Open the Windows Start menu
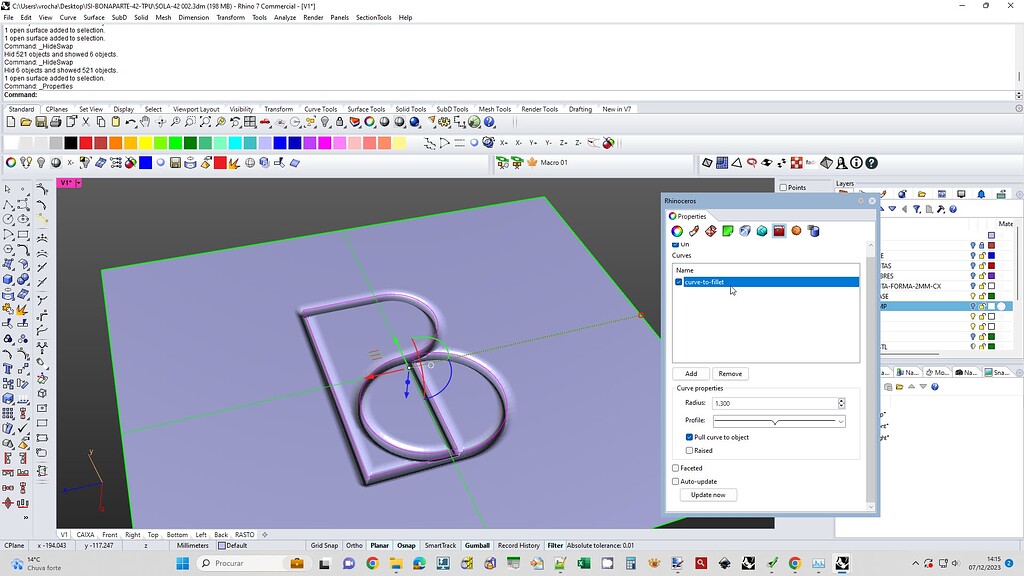Viewport: 1024px width, 576px height. [183, 563]
